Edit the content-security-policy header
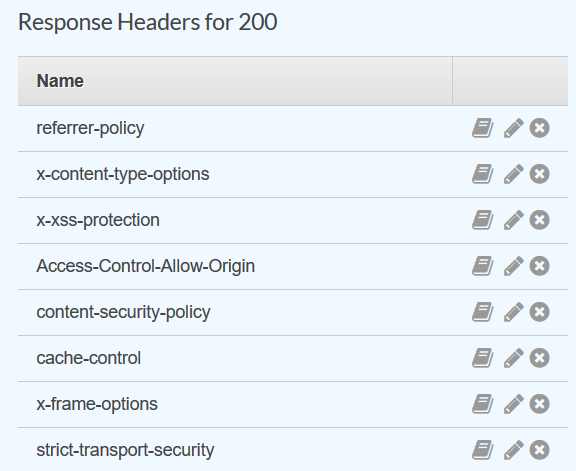This screenshot has width=576, height=471. coord(513,312)
